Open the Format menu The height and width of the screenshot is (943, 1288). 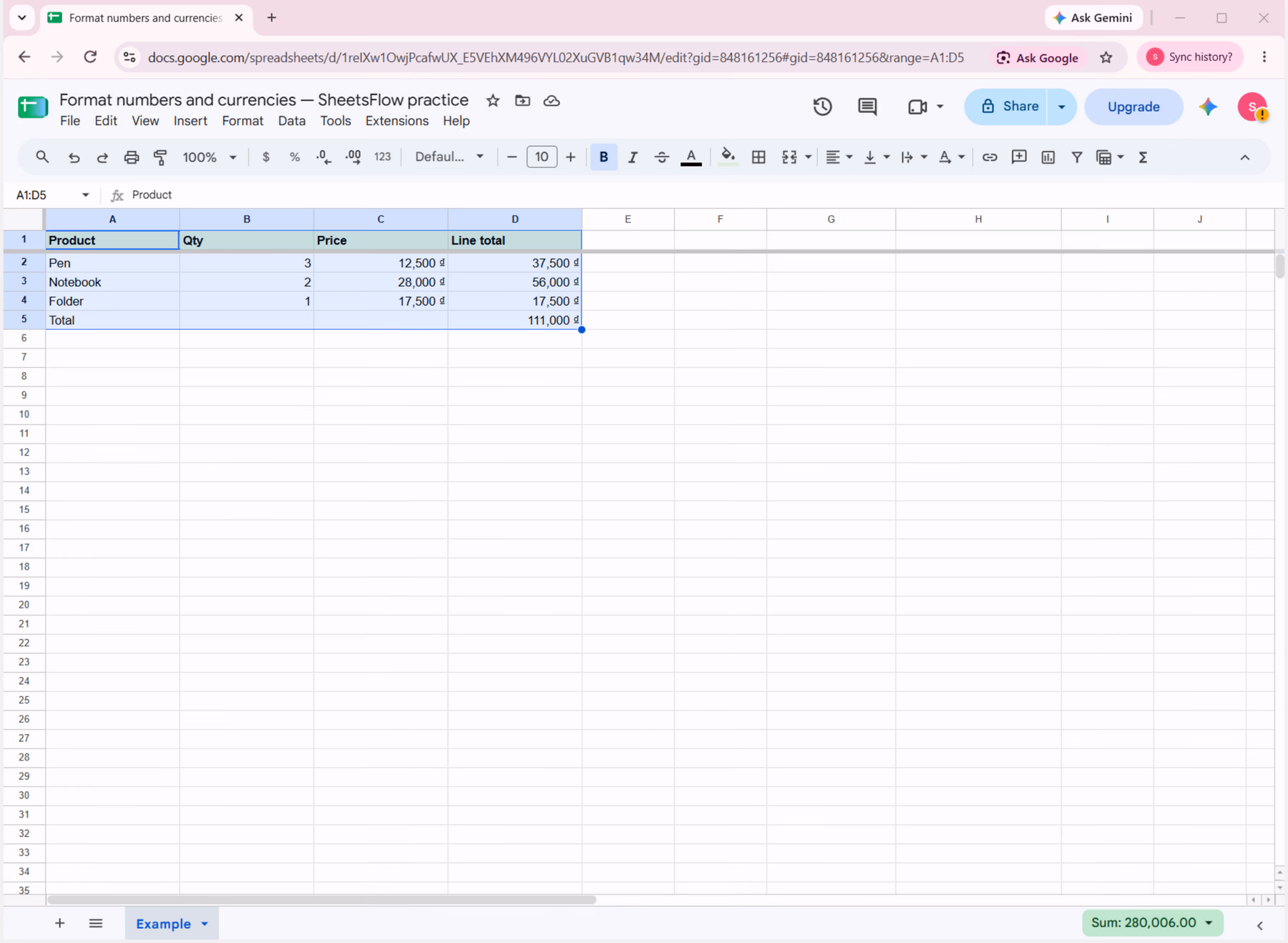point(243,121)
